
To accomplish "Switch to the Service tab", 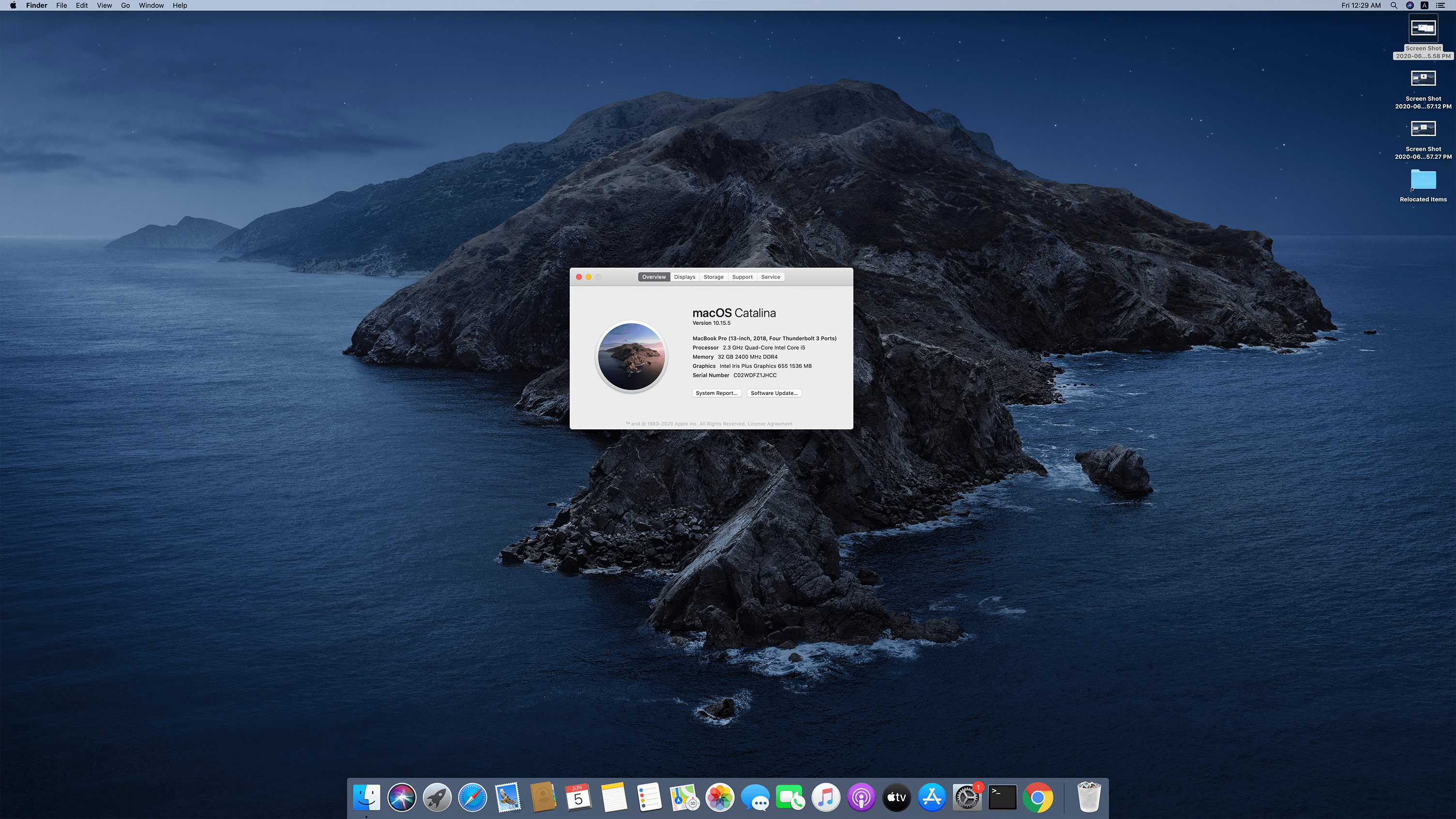I will 771,277.
